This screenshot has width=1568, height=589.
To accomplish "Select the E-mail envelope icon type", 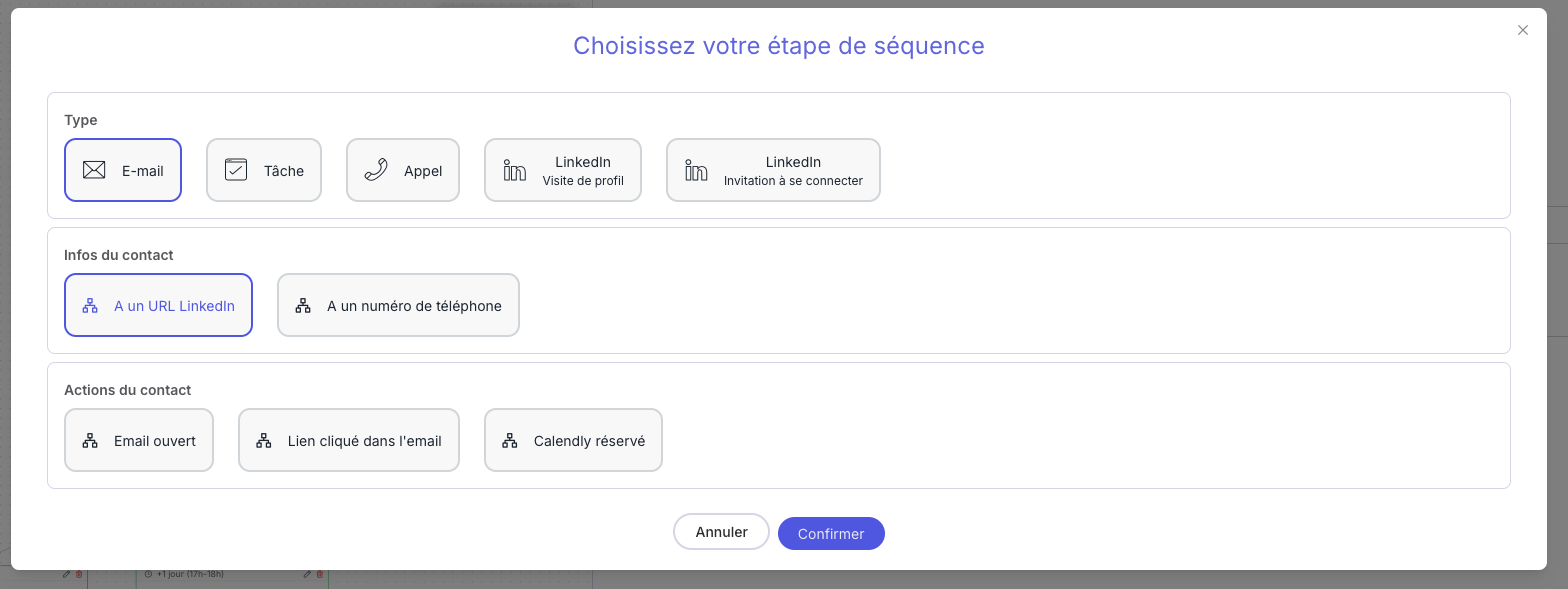I will (94, 170).
